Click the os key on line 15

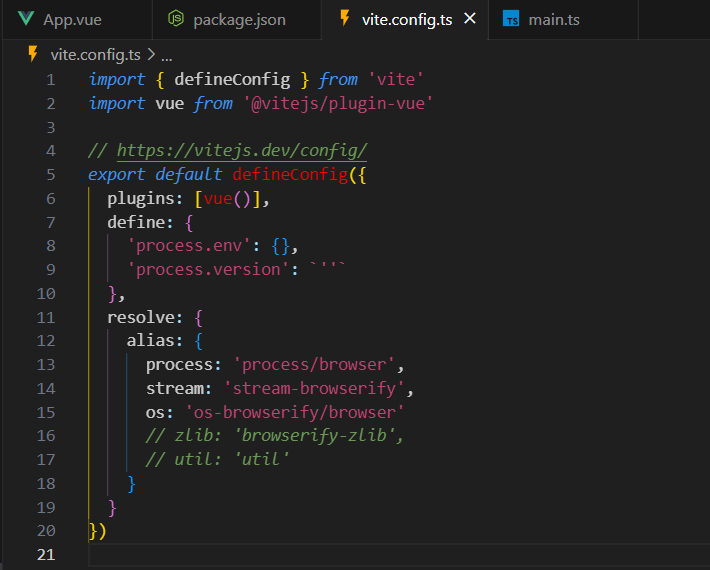[x=155, y=412]
